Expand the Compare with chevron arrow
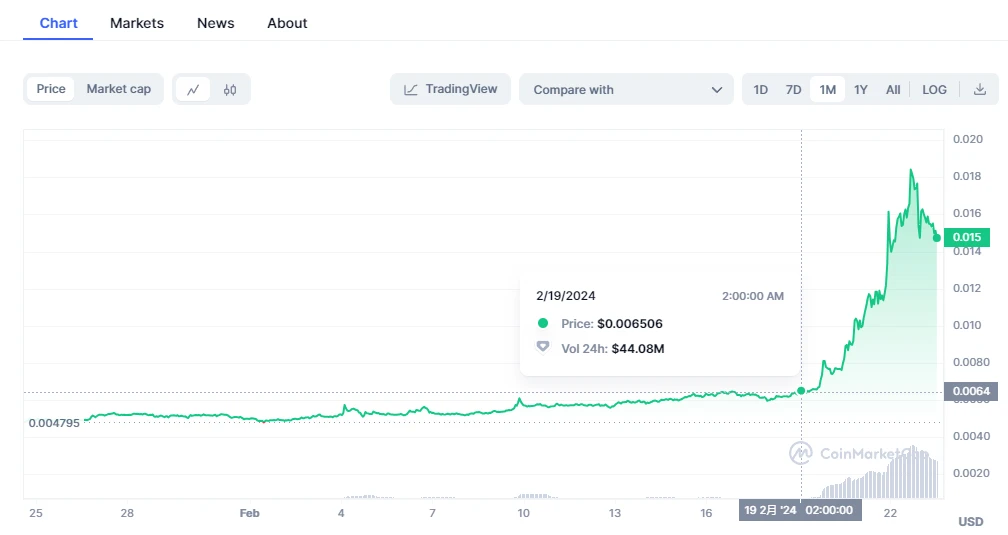 [x=716, y=90]
